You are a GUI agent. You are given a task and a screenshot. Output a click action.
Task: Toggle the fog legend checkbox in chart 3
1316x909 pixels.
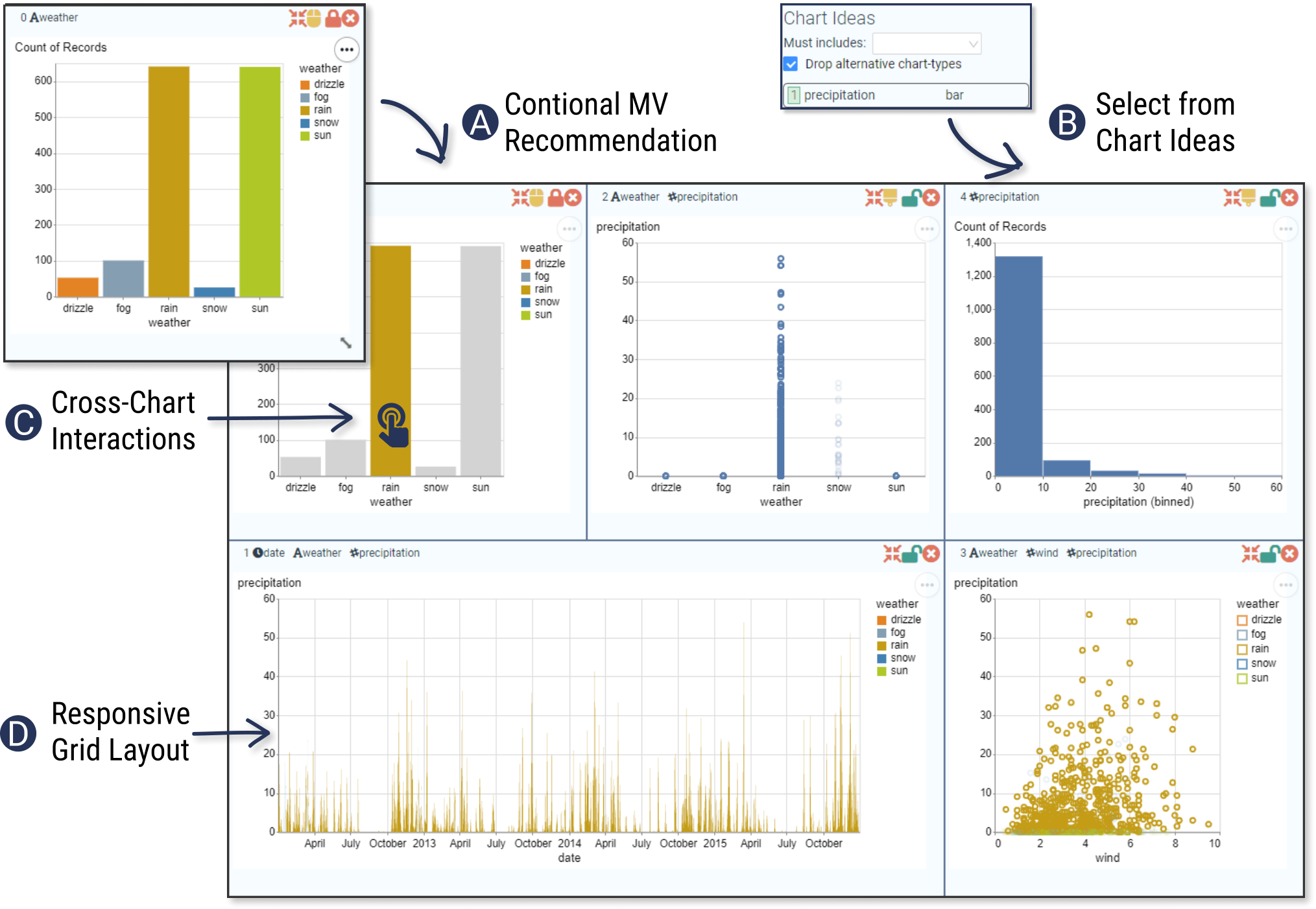[1242, 635]
